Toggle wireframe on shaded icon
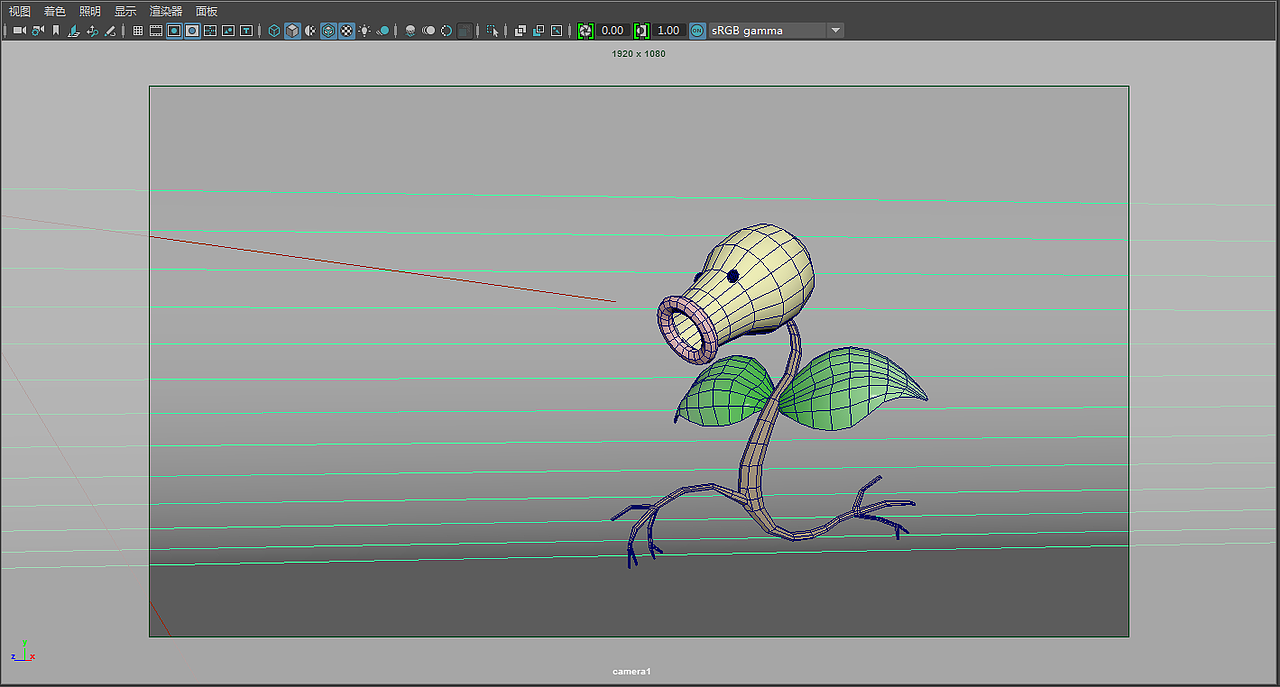 [328, 30]
